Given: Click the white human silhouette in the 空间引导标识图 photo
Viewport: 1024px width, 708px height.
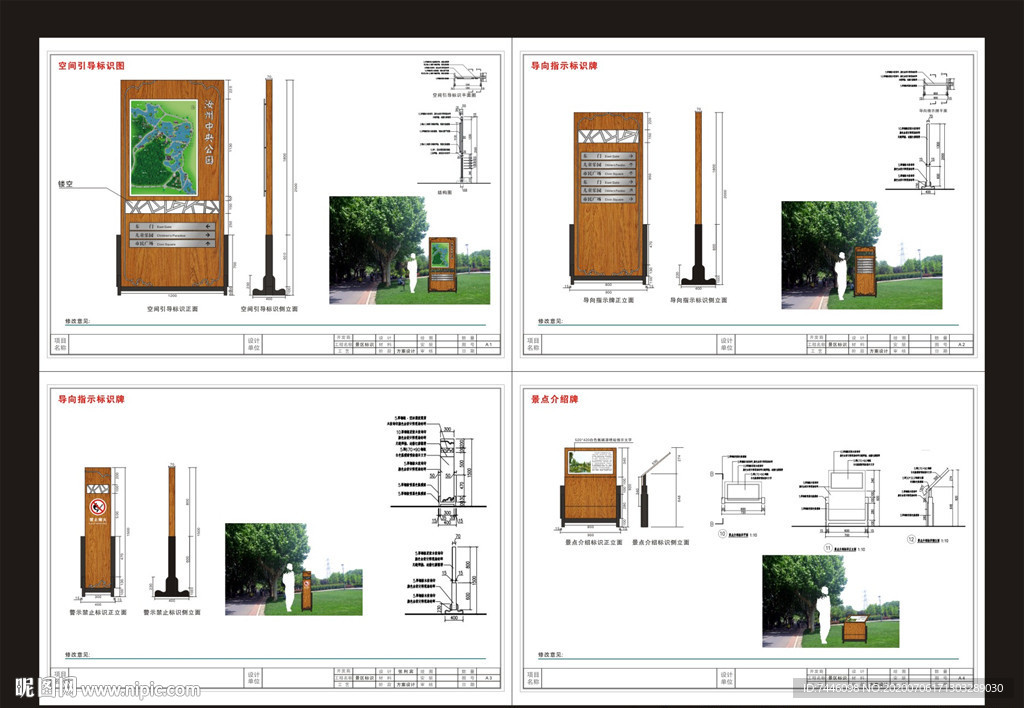Looking at the screenshot, I should (411, 273).
